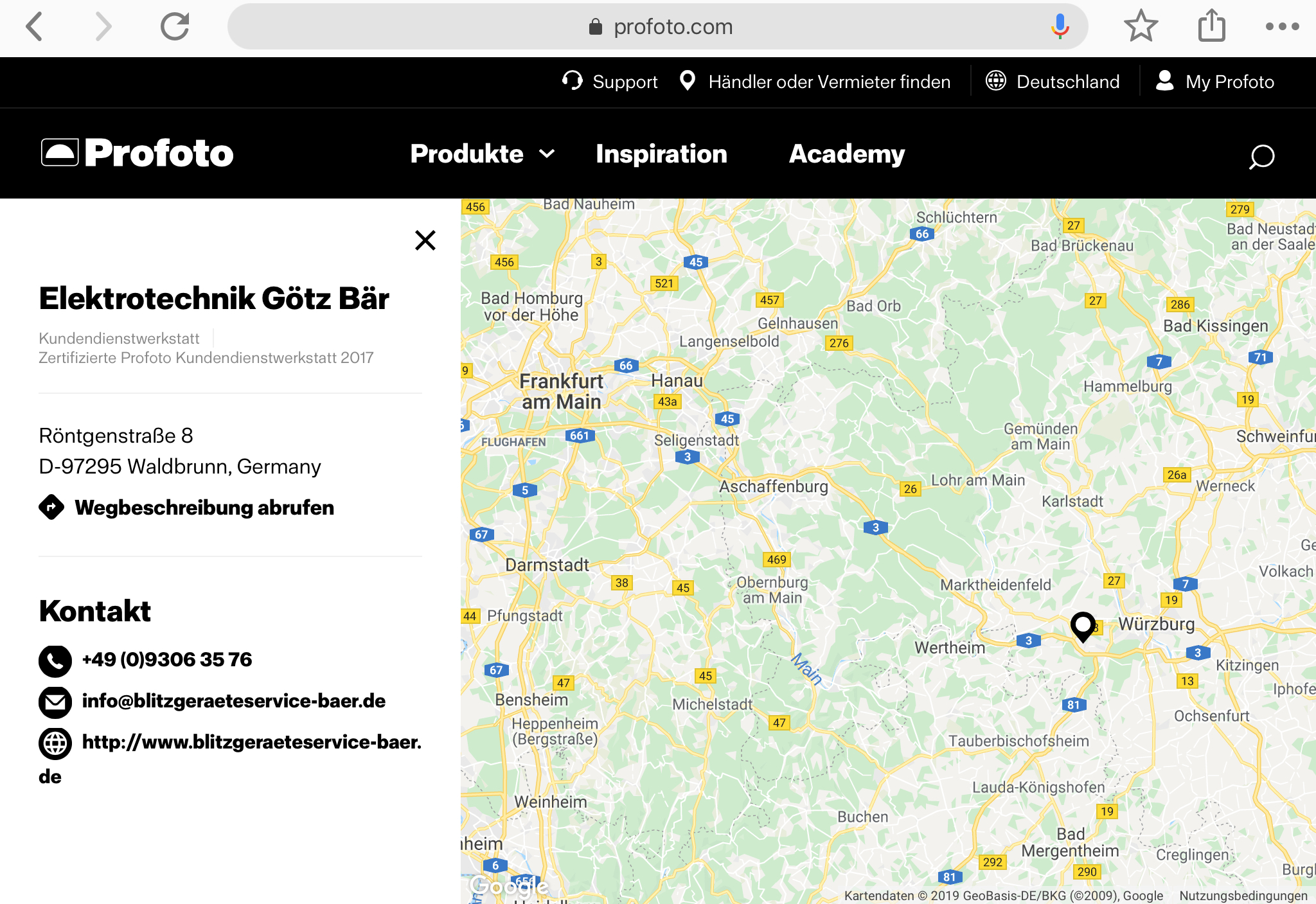Image resolution: width=1316 pixels, height=904 pixels.
Task: Click Frankfurt am Main on the map
Action: coord(561,391)
